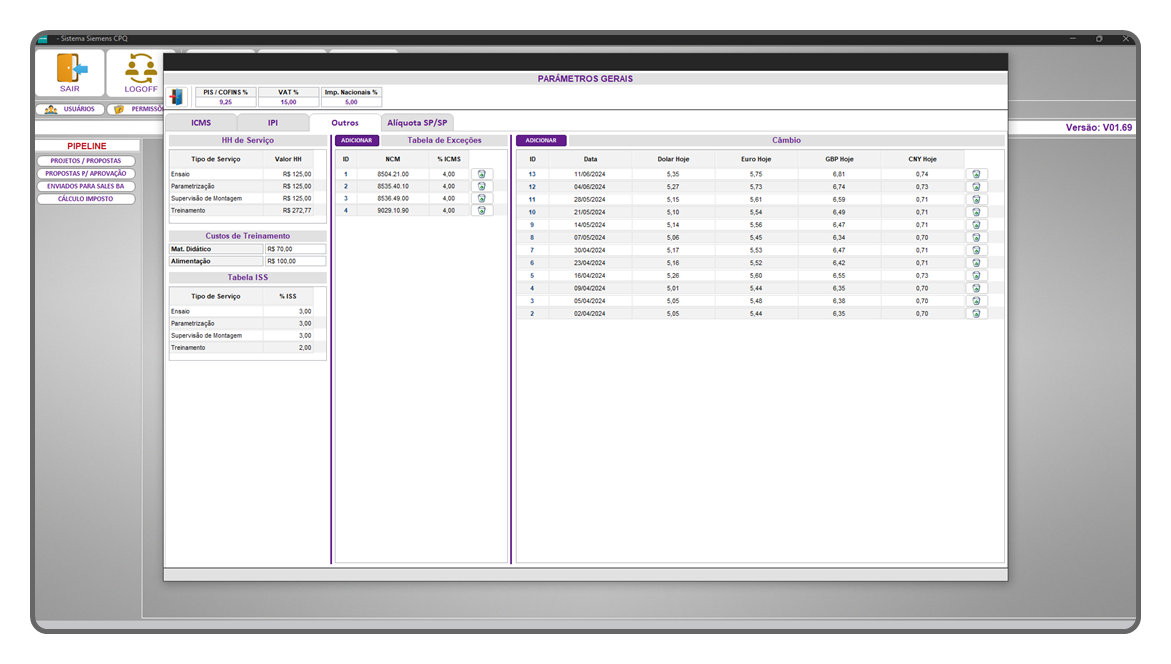Delete Câmbio row dated 30/04/2024
The height and width of the screenshot is (664, 1171).
pos(976,250)
